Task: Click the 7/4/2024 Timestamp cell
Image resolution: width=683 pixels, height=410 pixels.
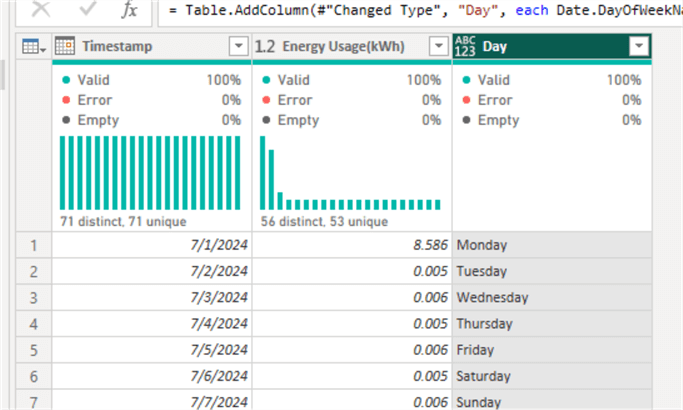Action: click(152, 324)
